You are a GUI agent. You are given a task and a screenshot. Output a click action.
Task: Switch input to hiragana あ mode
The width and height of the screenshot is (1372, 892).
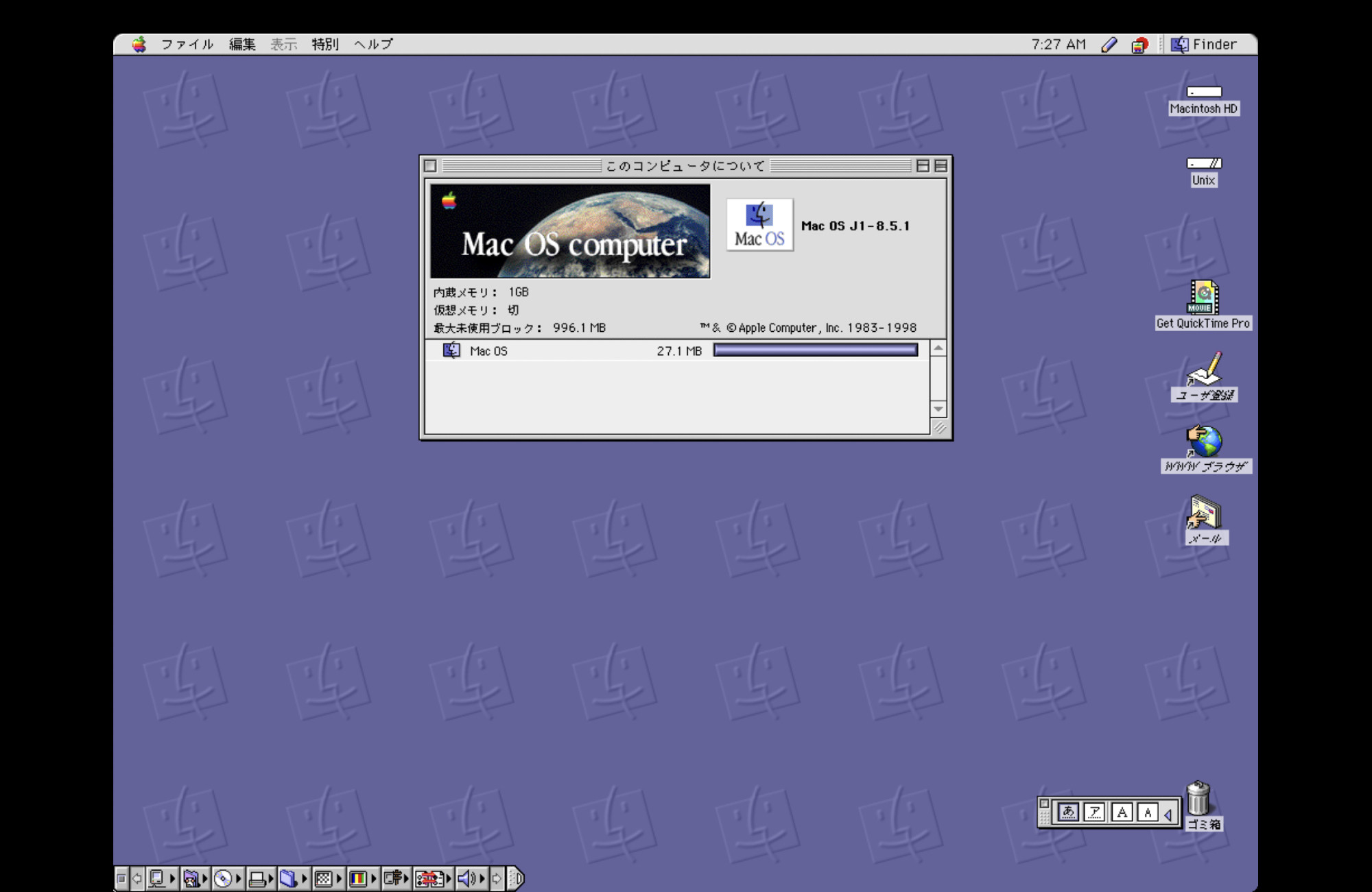1068,812
